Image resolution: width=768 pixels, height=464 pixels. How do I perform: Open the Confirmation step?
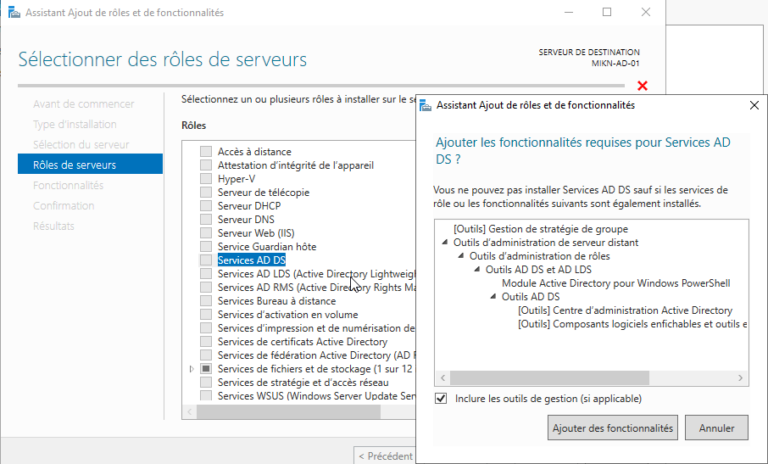[x=64, y=206]
